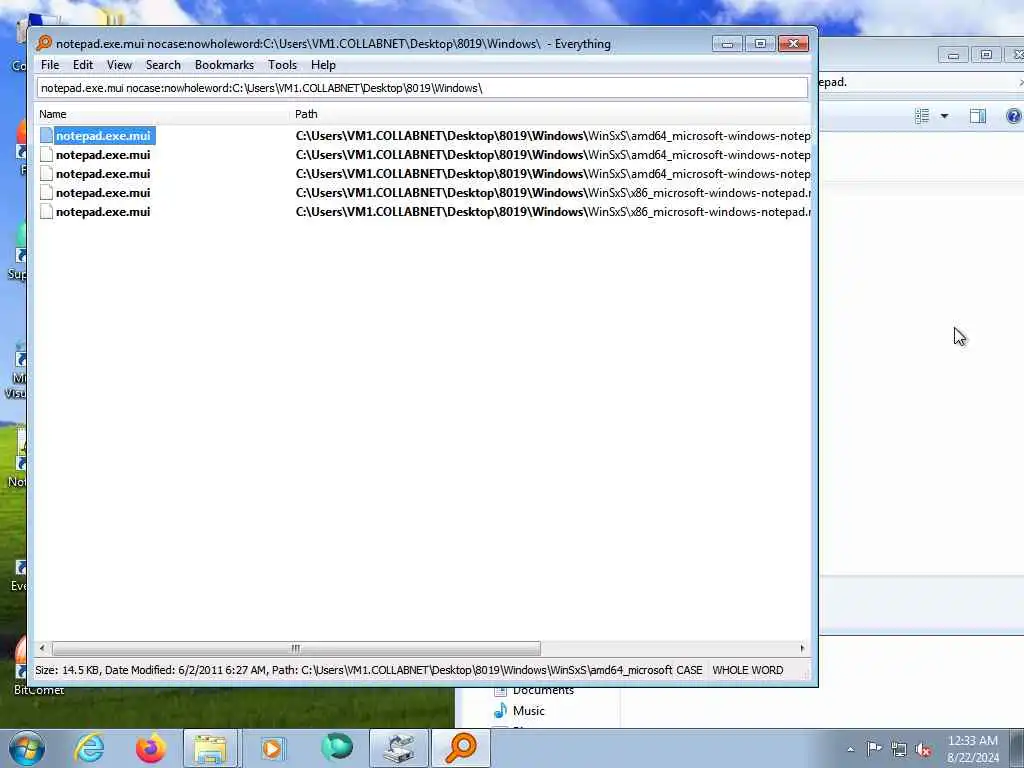The height and width of the screenshot is (768, 1024).
Task: Select Music in the Explorer navigation pane
Action: pyautogui.click(x=520, y=711)
